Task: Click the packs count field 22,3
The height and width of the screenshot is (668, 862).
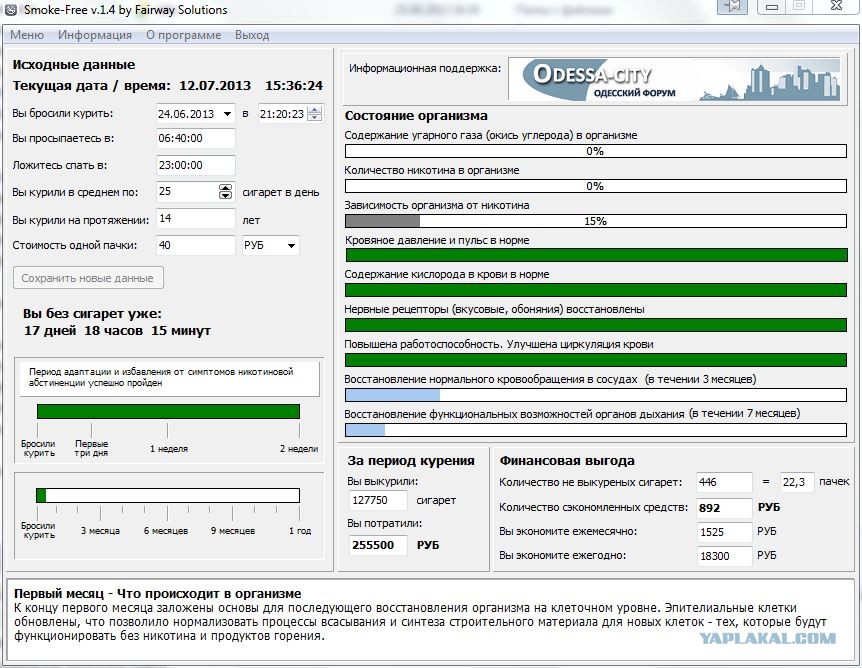Action: (x=797, y=482)
